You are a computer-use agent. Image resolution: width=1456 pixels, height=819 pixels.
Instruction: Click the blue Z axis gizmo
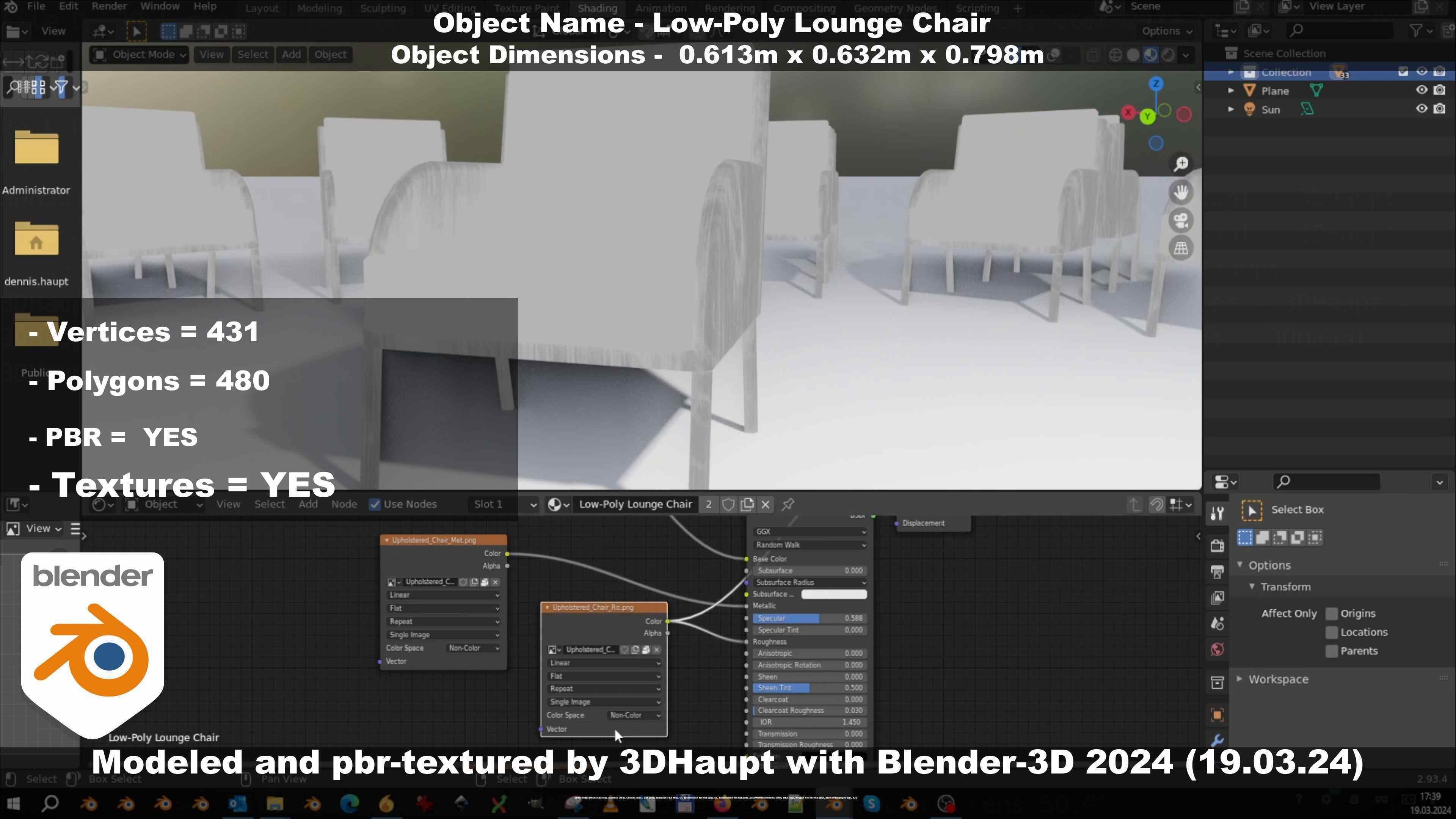coord(1156,84)
